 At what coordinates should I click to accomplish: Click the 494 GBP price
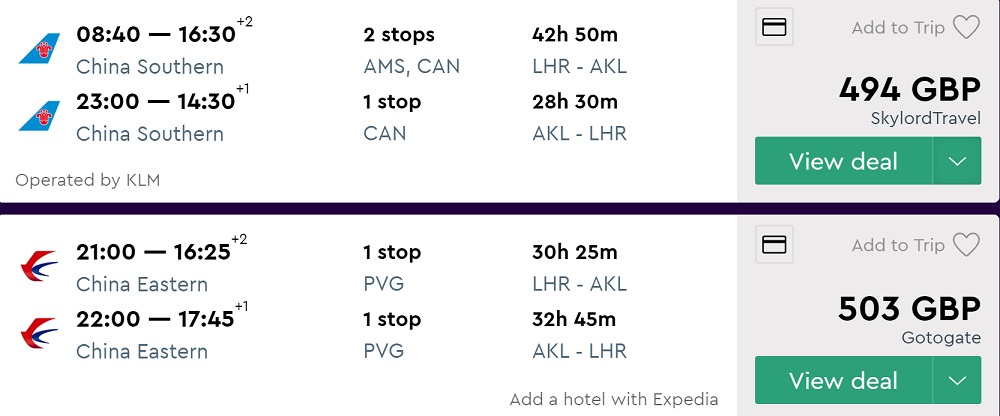click(909, 90)
